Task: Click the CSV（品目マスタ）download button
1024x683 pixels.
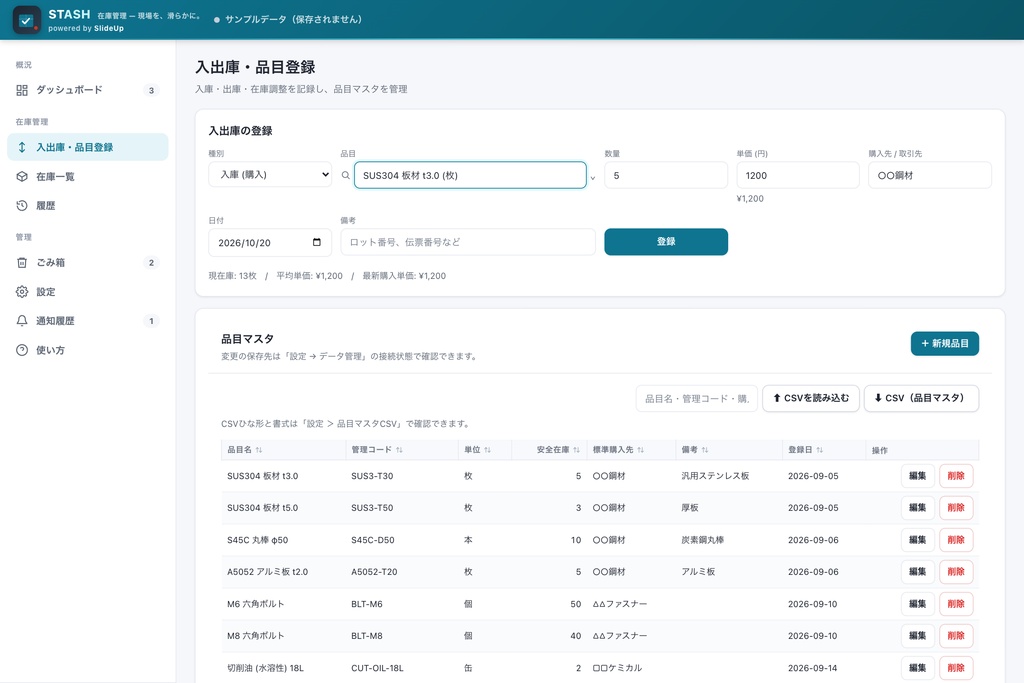Action: pos(921,398)
